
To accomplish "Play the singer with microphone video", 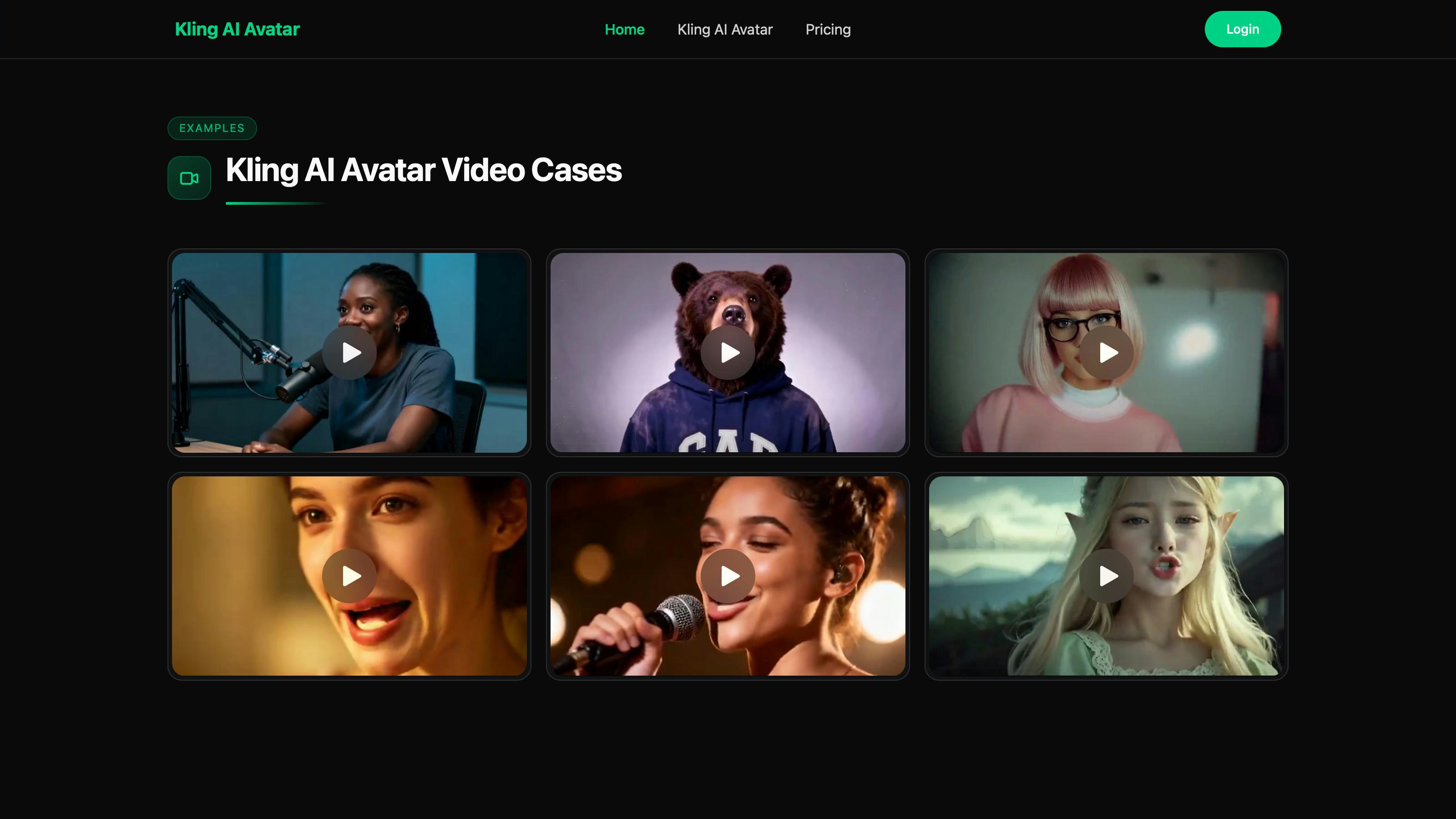I will tap(728, 576).
